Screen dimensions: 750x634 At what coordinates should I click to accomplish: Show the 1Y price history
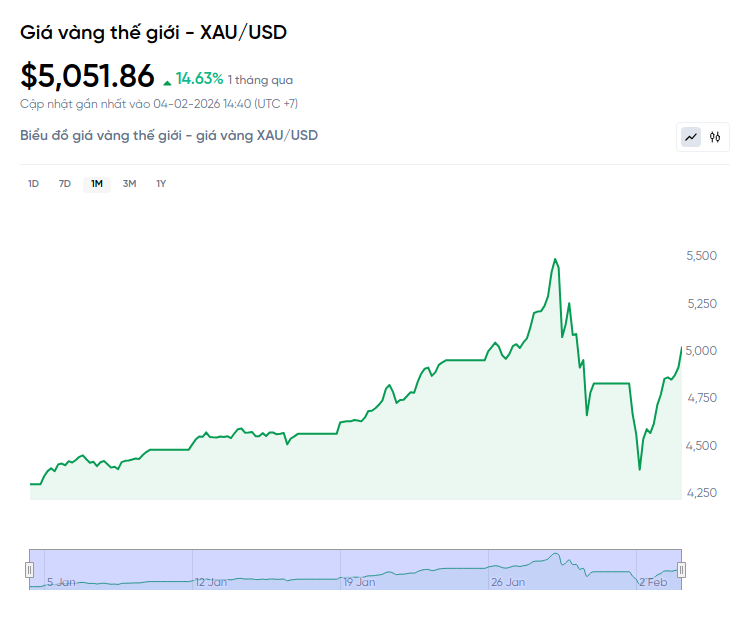[x=161, y=183]
